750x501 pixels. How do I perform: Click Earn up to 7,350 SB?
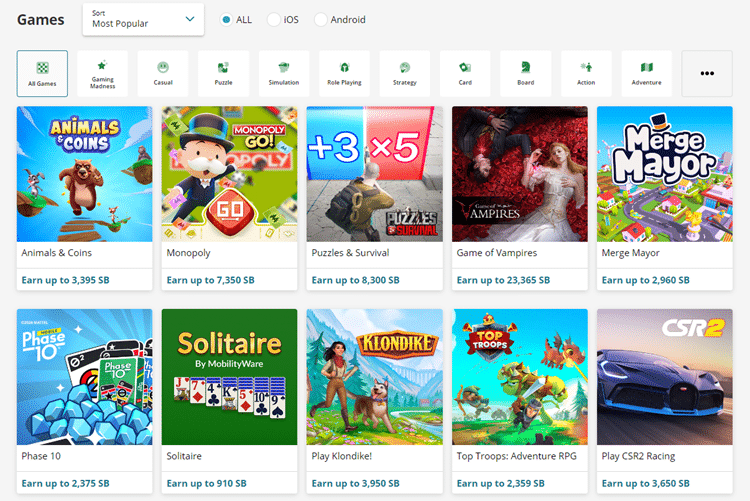coord(210,280)
